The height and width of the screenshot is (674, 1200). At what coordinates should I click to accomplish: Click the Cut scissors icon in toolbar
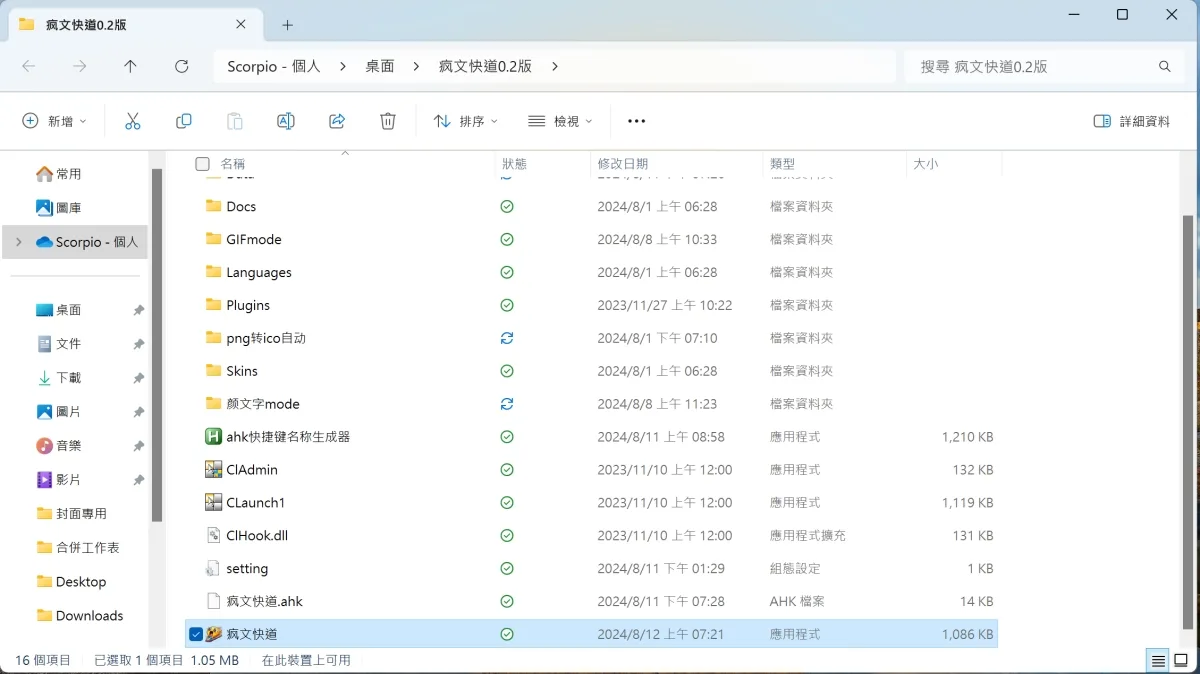(132, 121)
